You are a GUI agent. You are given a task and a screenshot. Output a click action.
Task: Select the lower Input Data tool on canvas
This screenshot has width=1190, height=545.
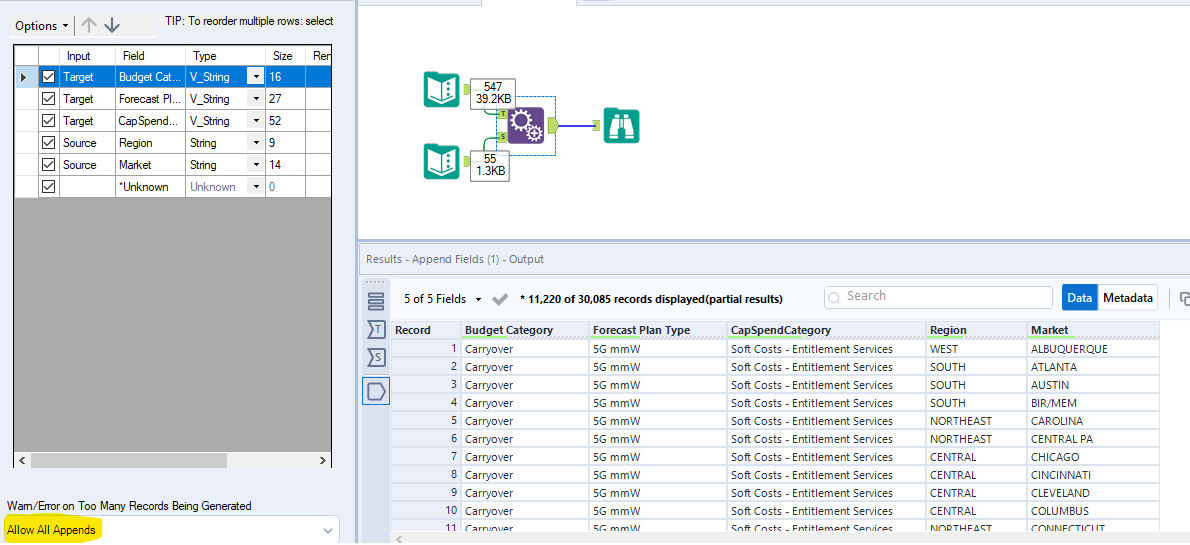pos(441,162)
